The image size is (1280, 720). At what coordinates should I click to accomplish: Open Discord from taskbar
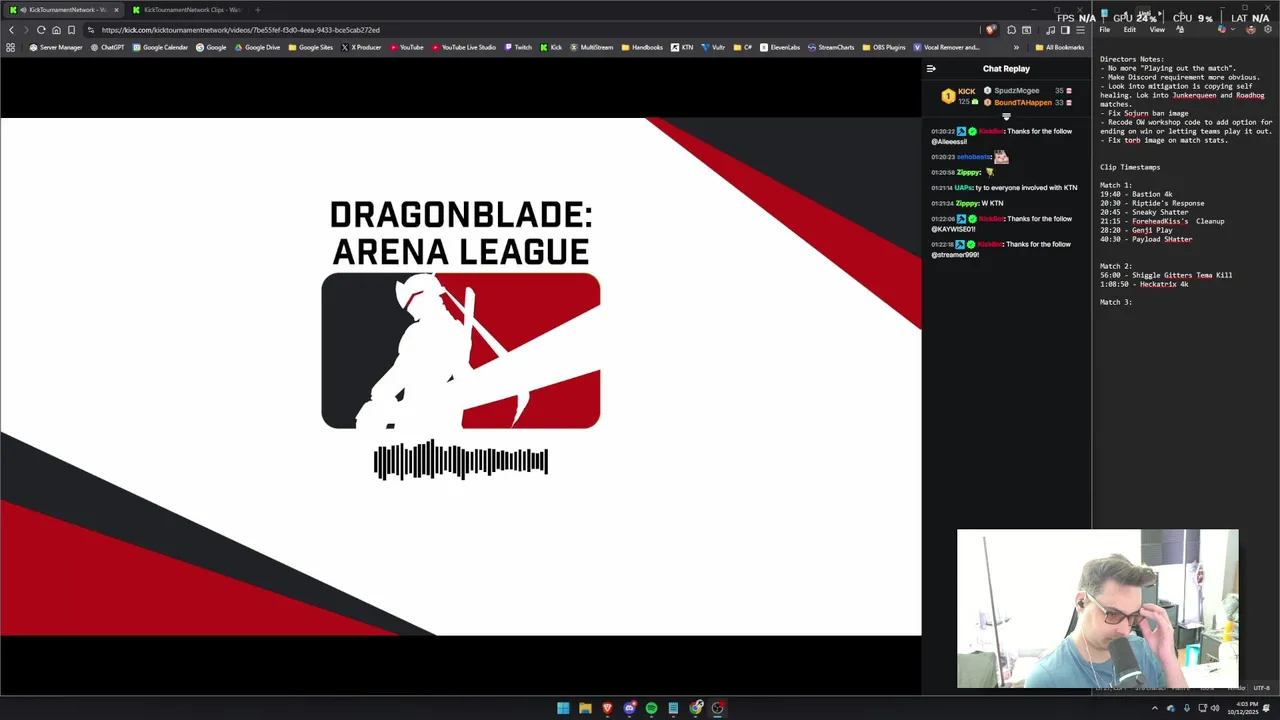629,708
